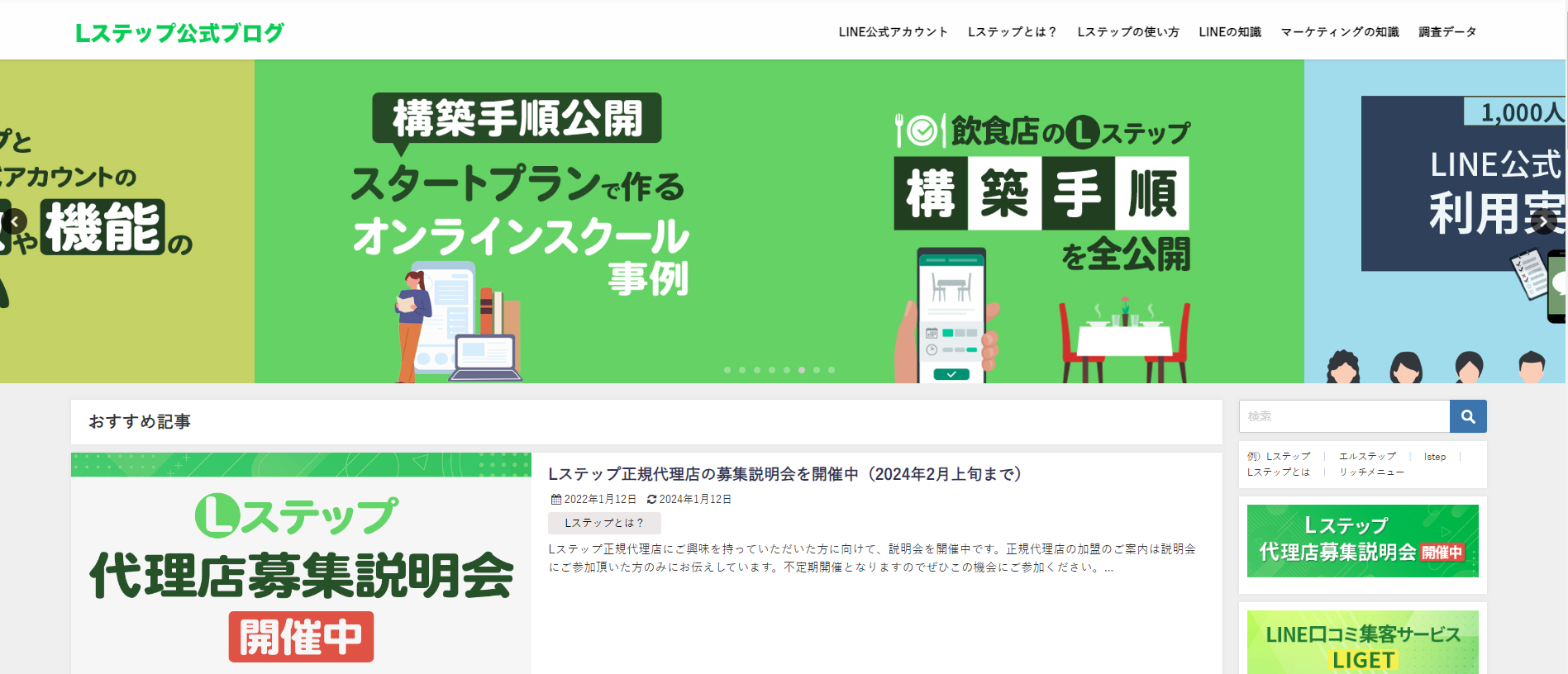Open the Lステップとは？ menu item

click(1013, 31)
